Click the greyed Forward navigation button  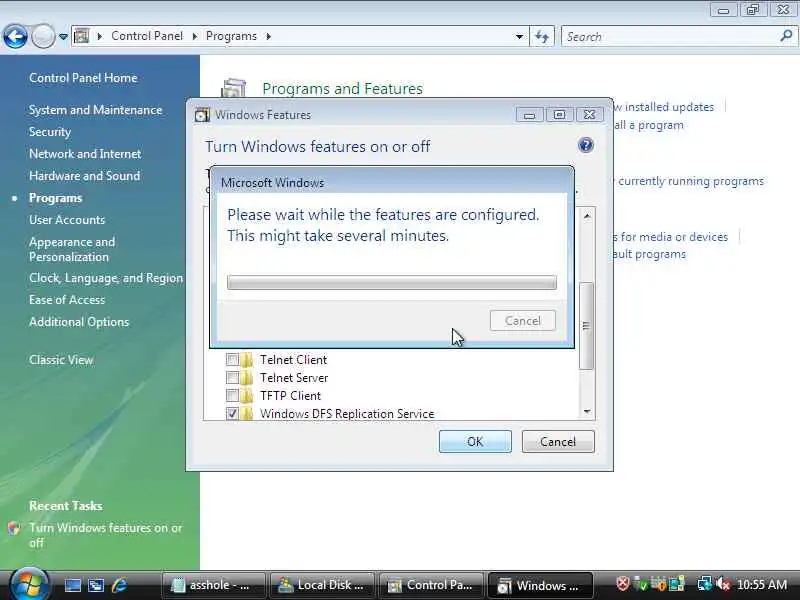pos(43,36)
